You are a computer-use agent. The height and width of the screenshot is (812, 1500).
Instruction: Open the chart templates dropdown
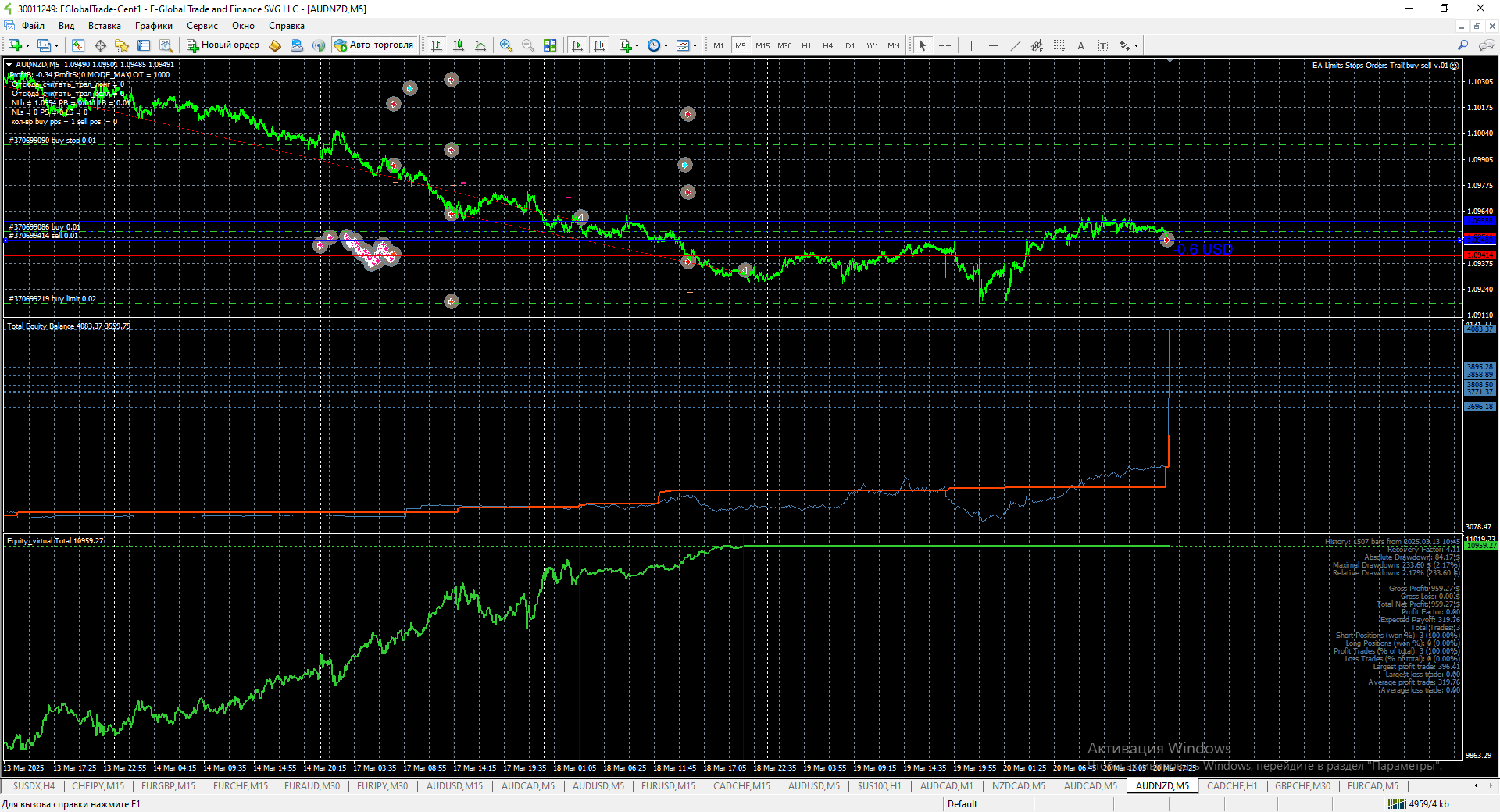tap(695, 45)
